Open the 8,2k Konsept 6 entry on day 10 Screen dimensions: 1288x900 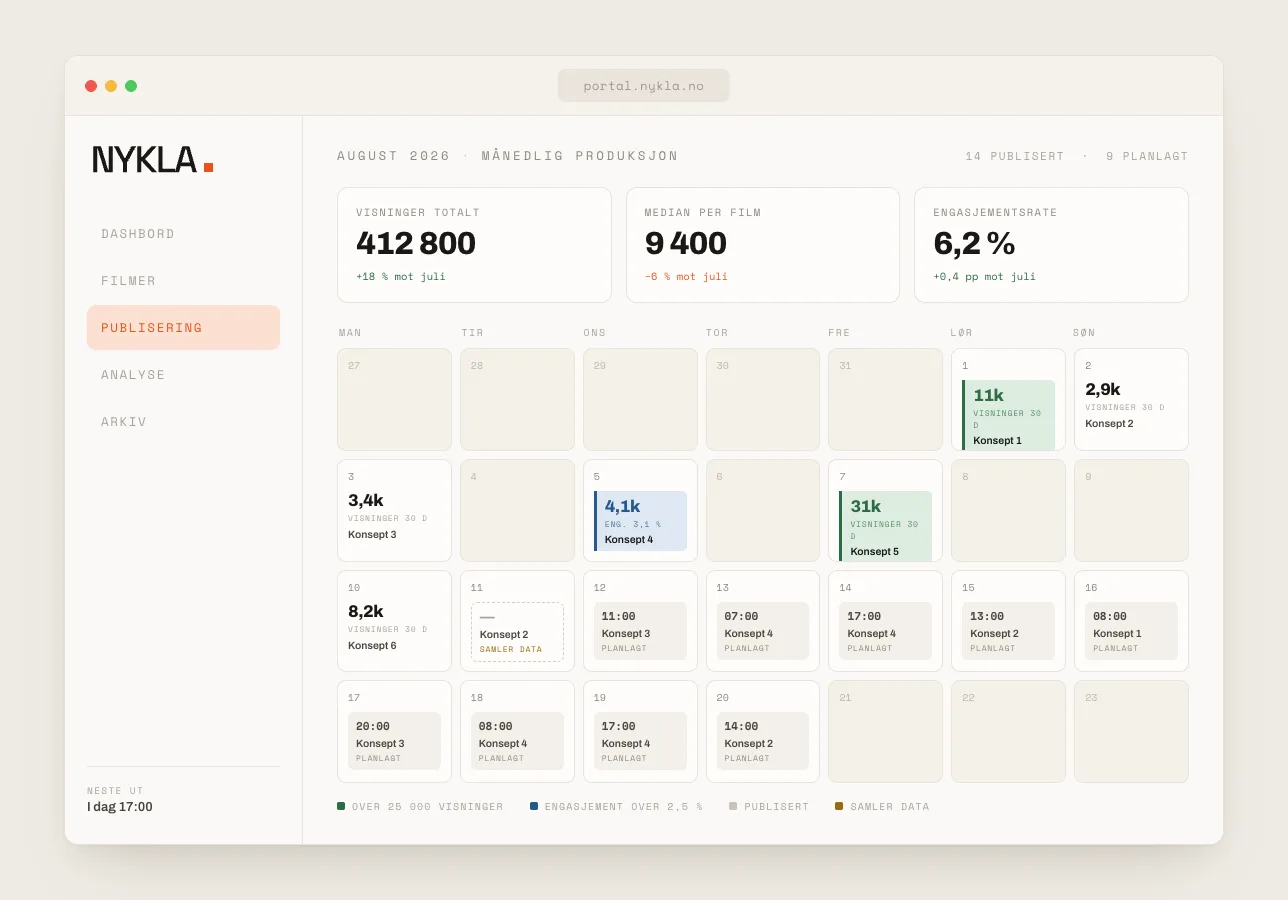tap(394, 626)
